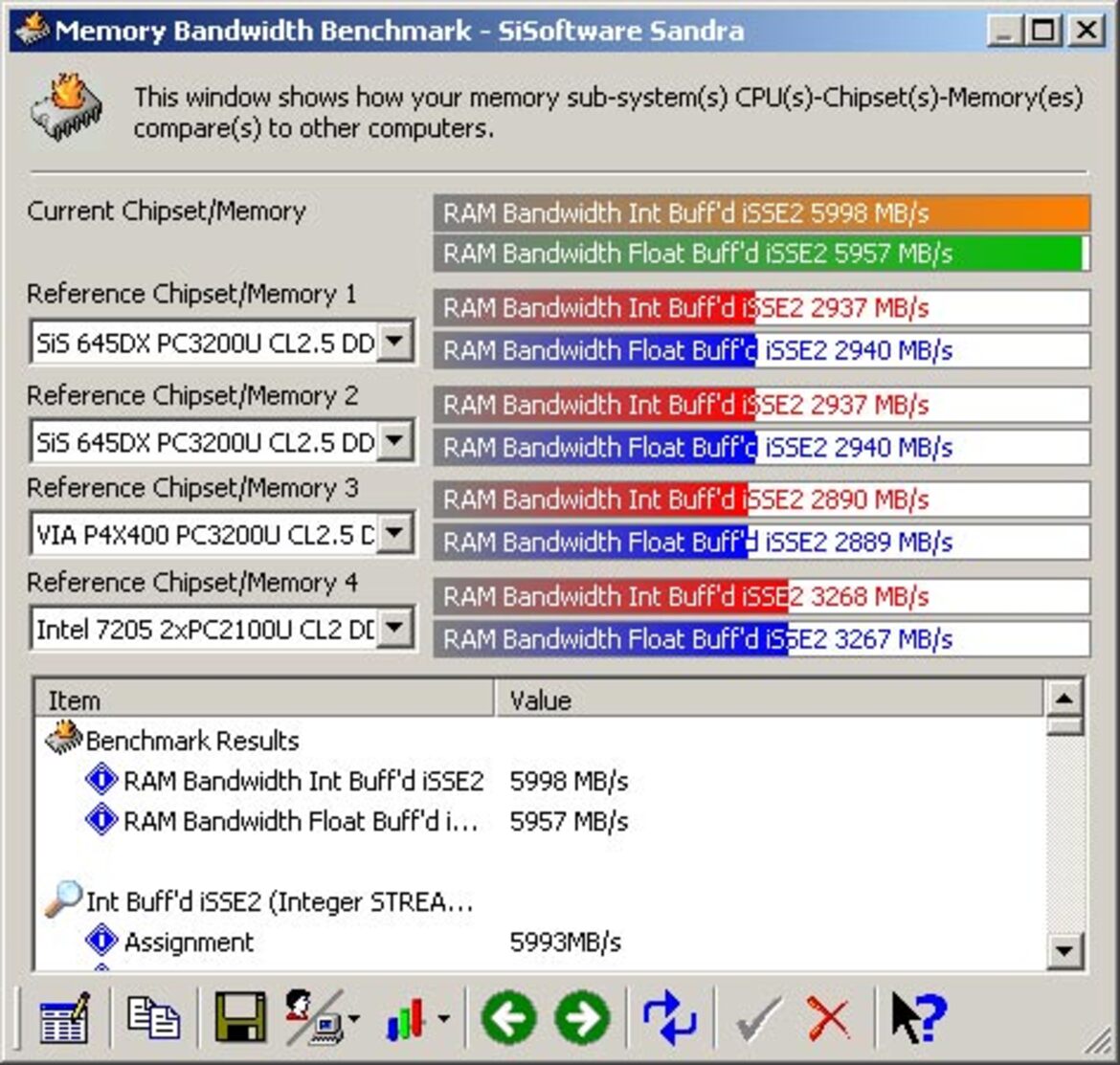
Task: Click the Benchmark Results chip icon
Action: (63, 738)
